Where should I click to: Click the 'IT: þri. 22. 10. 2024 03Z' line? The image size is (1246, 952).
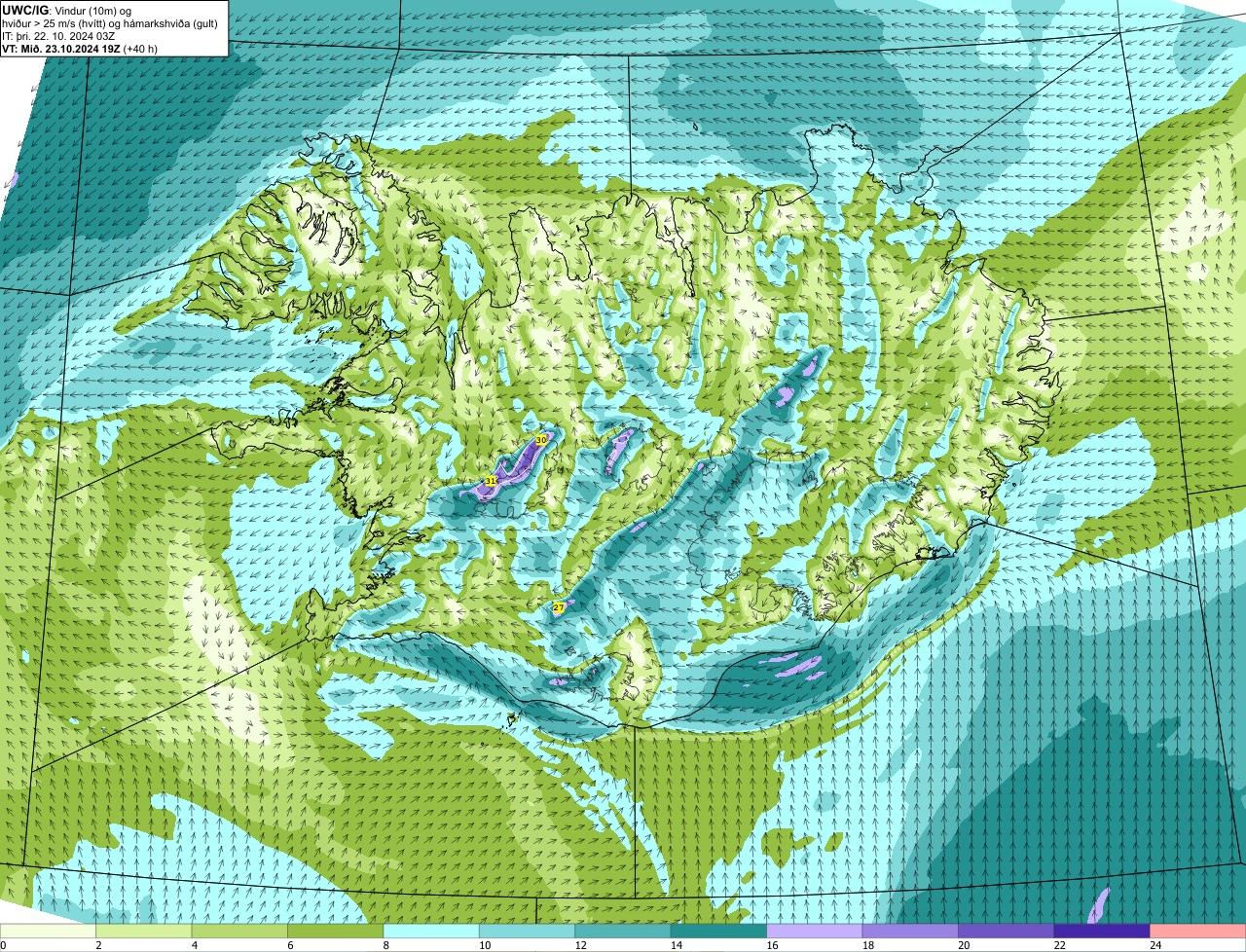coord(60,36)
